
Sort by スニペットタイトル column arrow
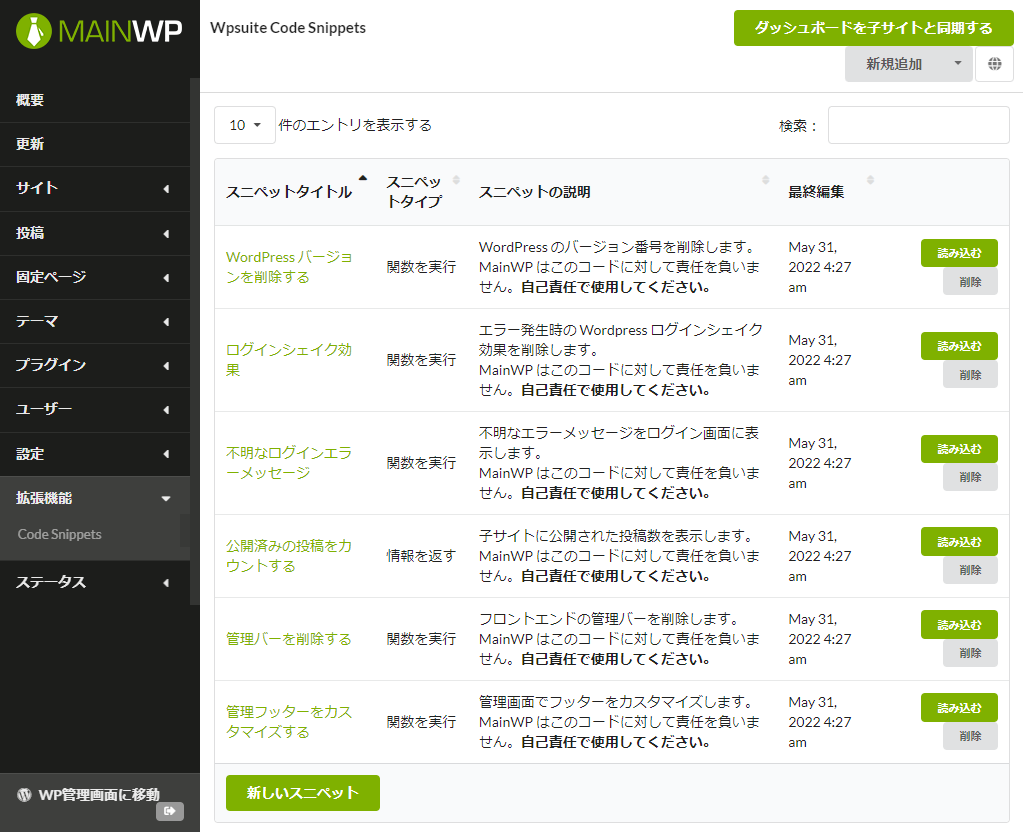[x=363, y=177]
